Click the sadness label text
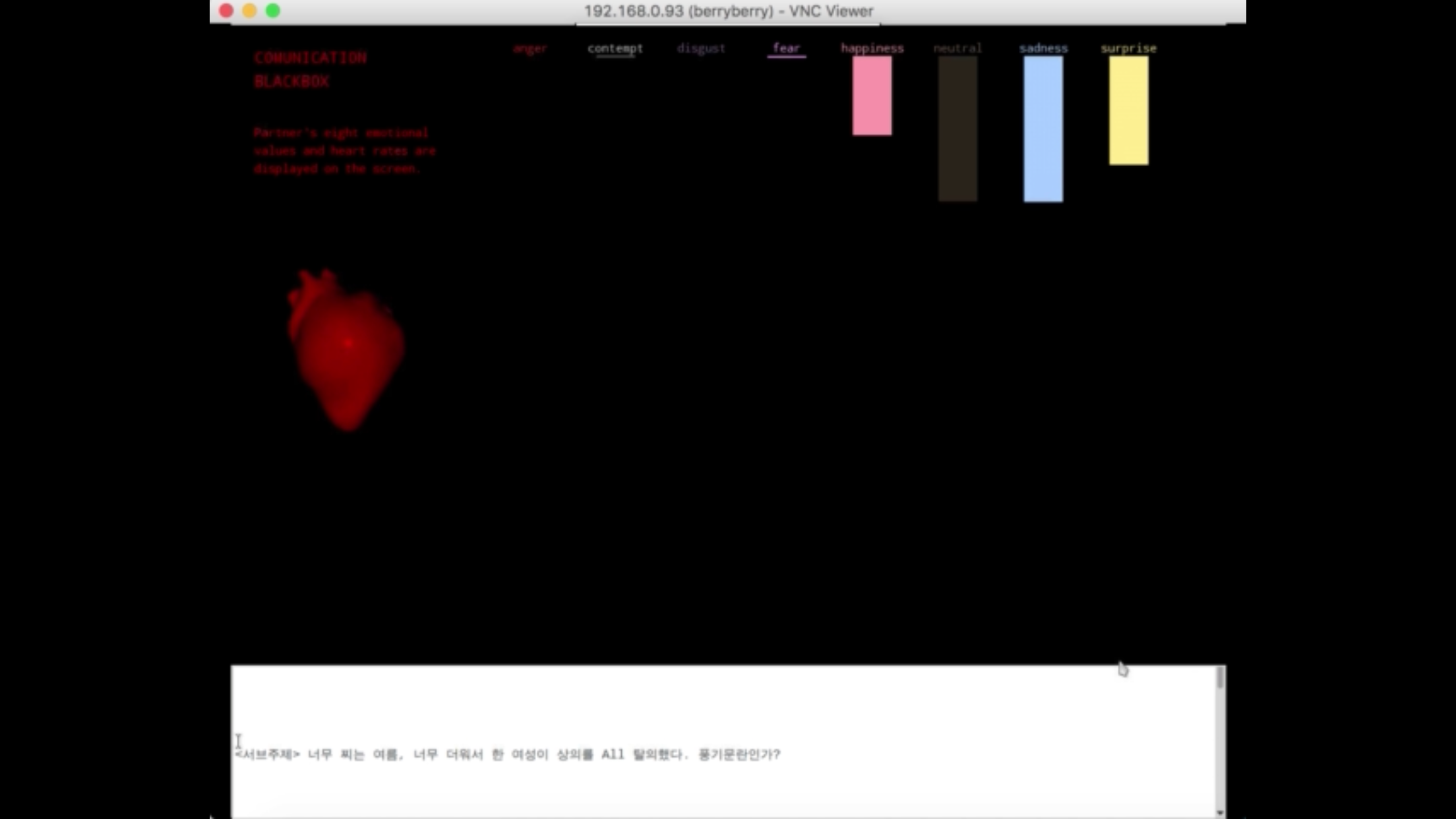 pos(1043,48)
